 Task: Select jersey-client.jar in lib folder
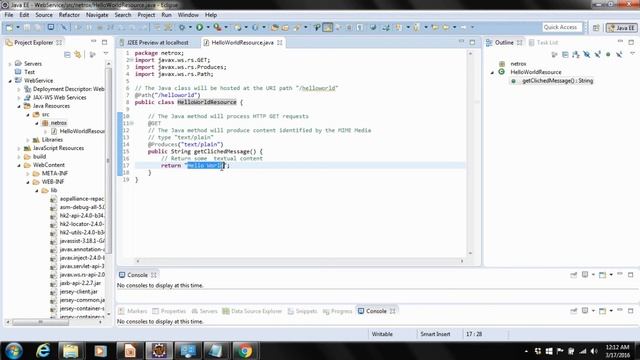(x=78, y=291)
